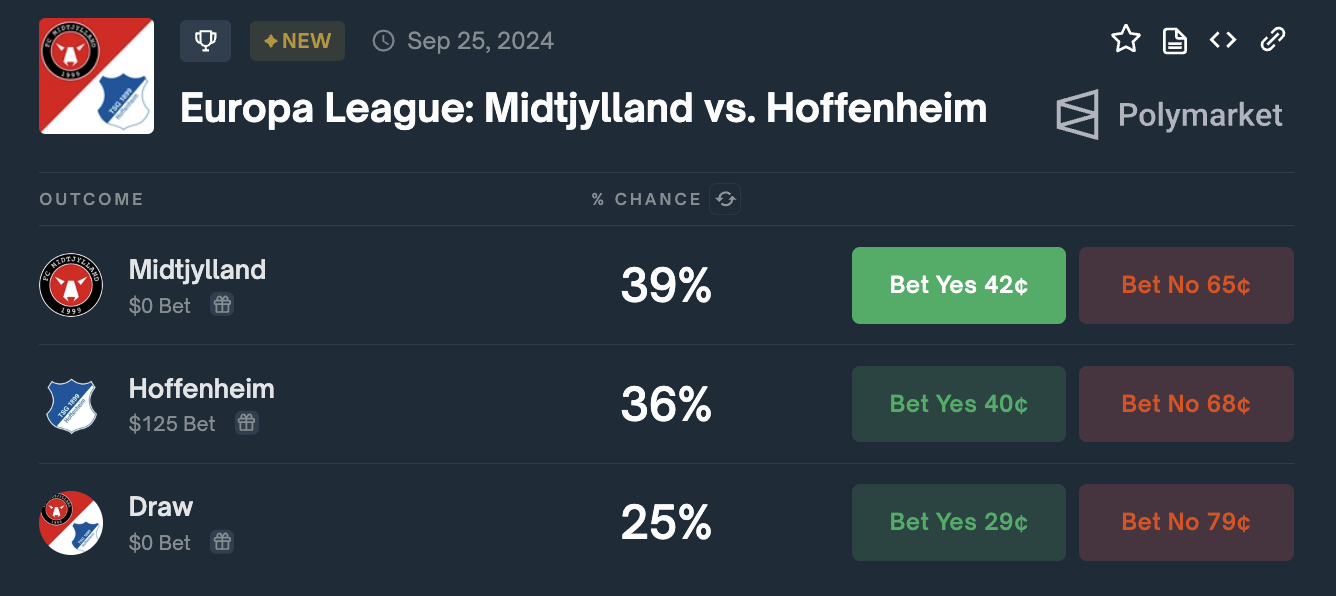
Task: Click gift icon under Midtjylland
Action: [x=222, y=305]
